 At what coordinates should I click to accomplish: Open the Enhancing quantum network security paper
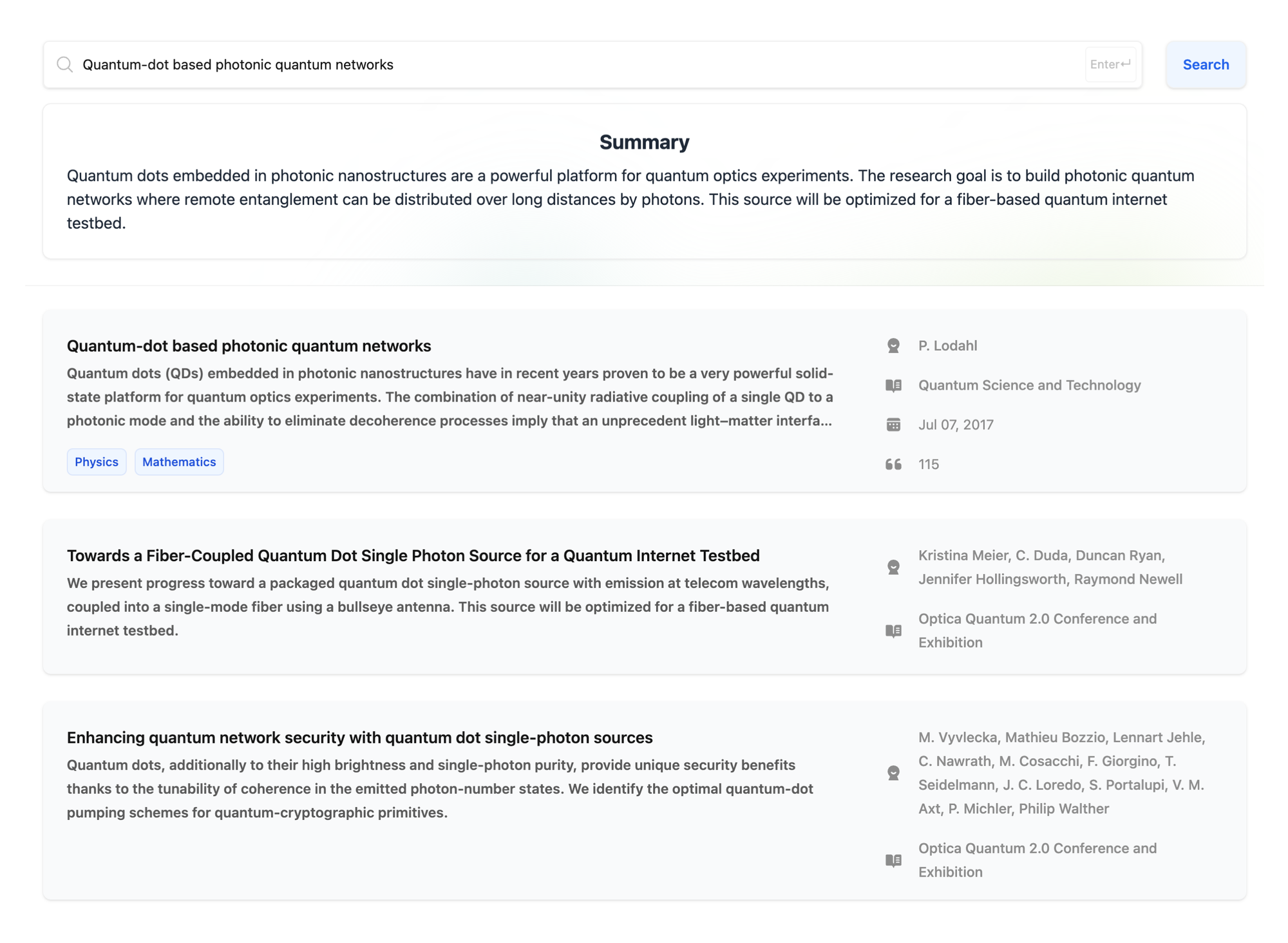[359, 738]
